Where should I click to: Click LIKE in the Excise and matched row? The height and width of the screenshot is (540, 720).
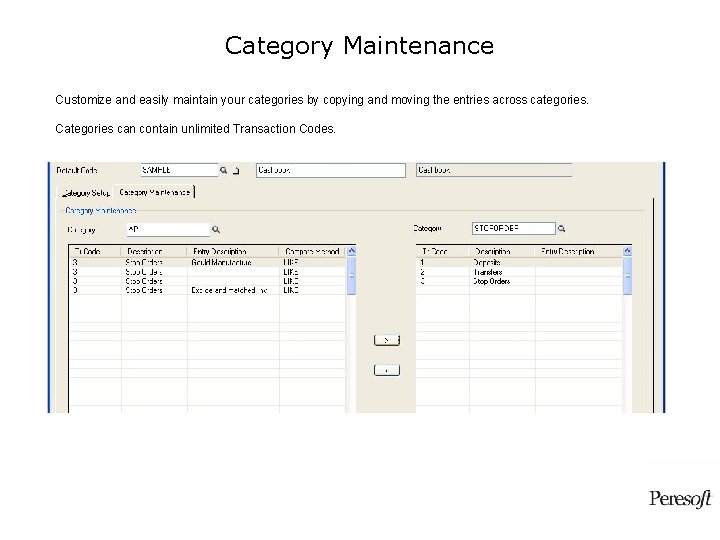(x=291, y=290)
